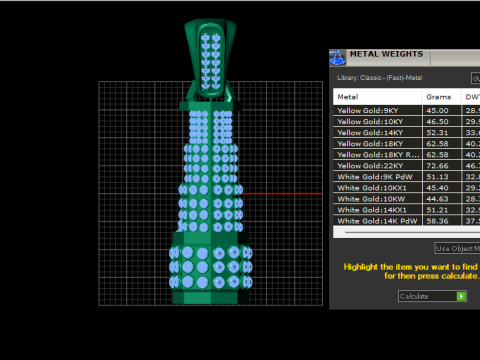Click the Grams column header
The height and width of the screenshot is (360, 480).
click(442, 97)
